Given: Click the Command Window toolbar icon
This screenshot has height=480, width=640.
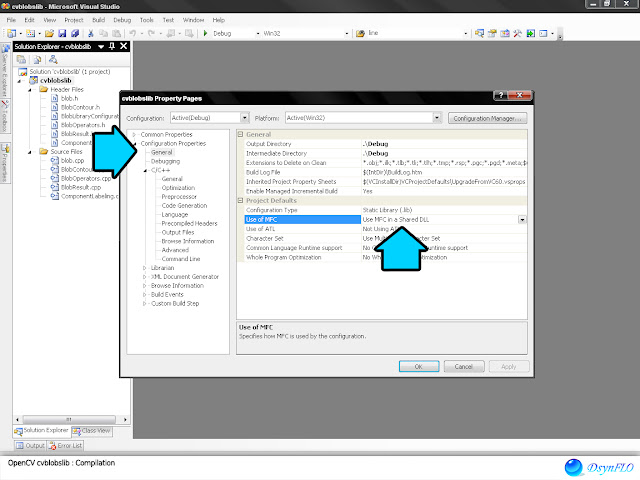Looking at the screenshot, I should (x=543, y=33).
